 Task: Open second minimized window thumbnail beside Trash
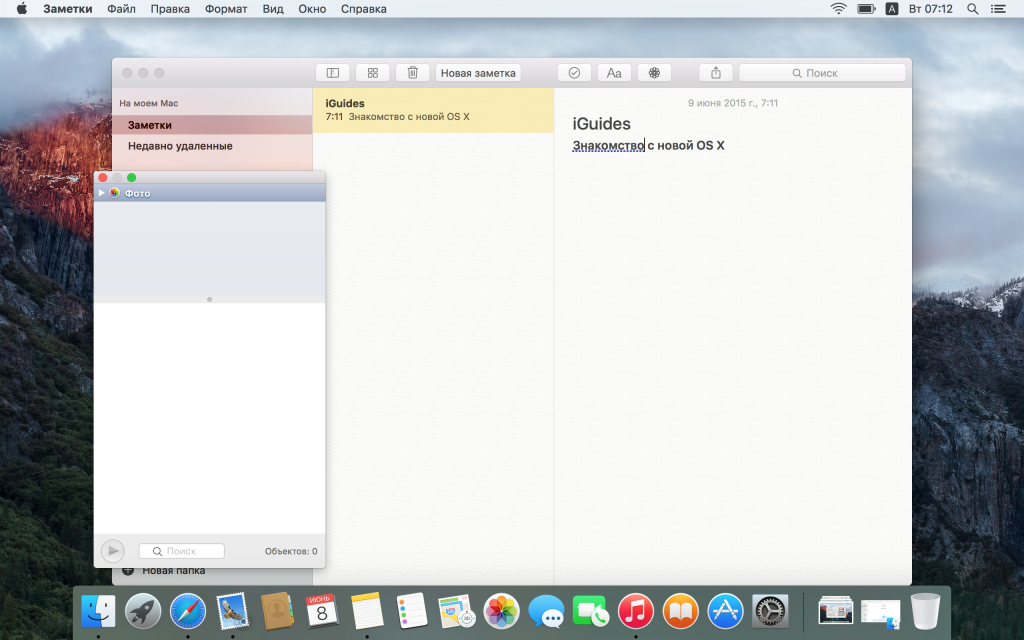tap(880, 613)
